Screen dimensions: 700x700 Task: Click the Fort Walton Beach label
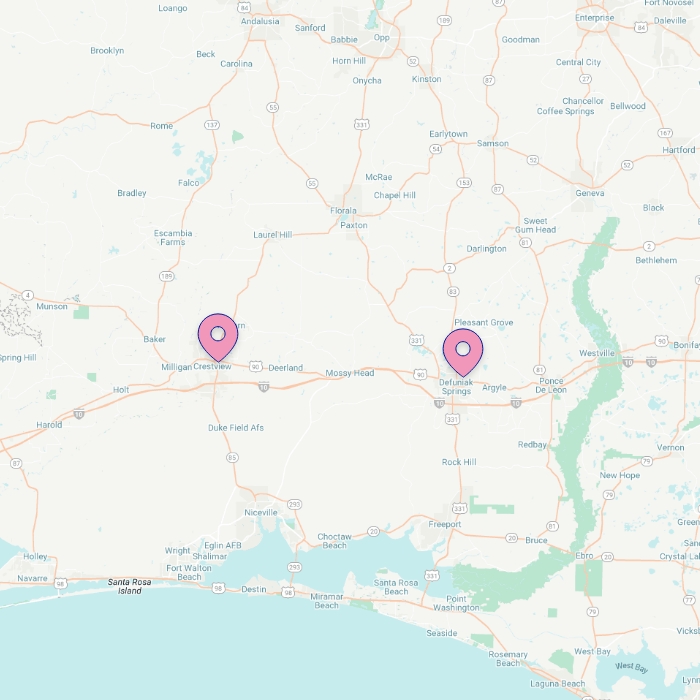point(189,572)
